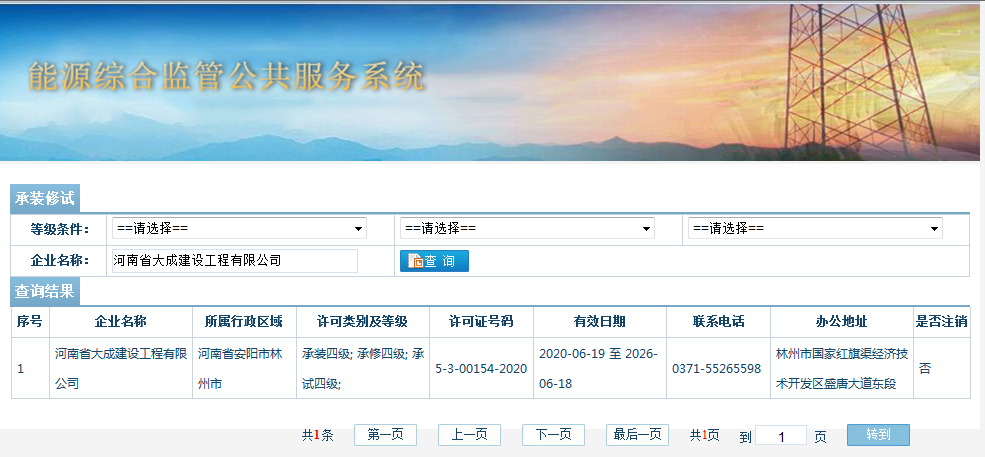
Task: Click the 企业名称 text input field
Action: click(234, 261)
